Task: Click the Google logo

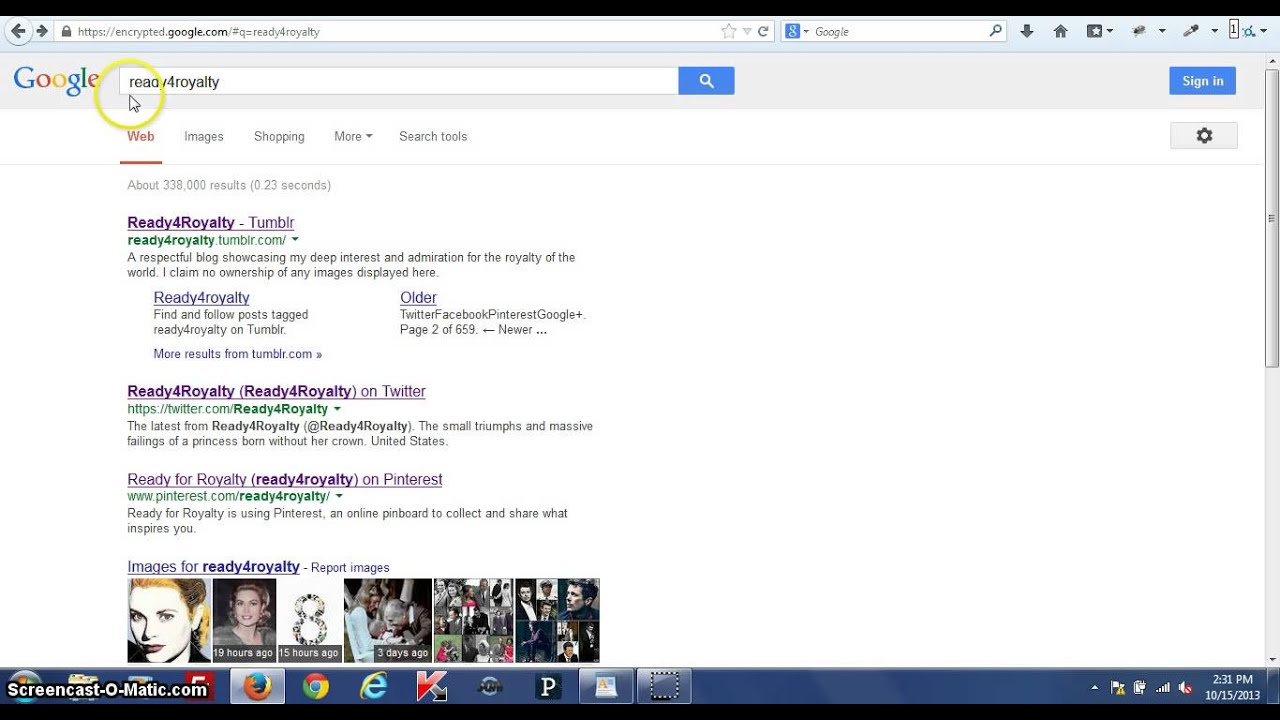Action: pyautogui.click(x=56, y=80)
